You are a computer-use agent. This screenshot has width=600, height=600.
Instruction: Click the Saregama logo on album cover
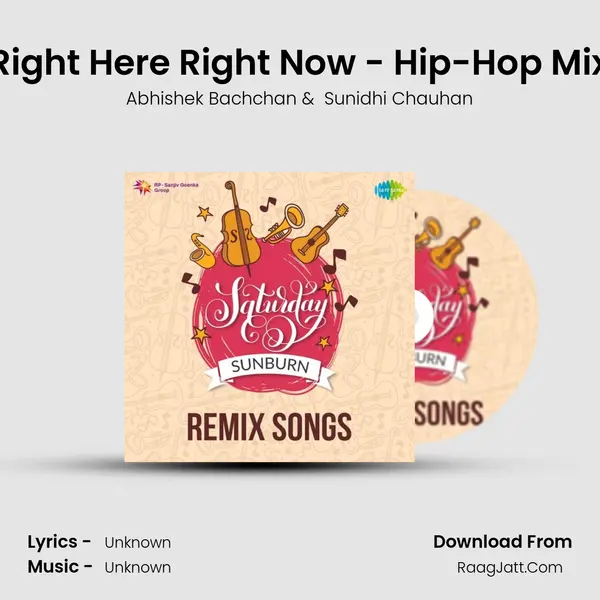tap(390, 190)
